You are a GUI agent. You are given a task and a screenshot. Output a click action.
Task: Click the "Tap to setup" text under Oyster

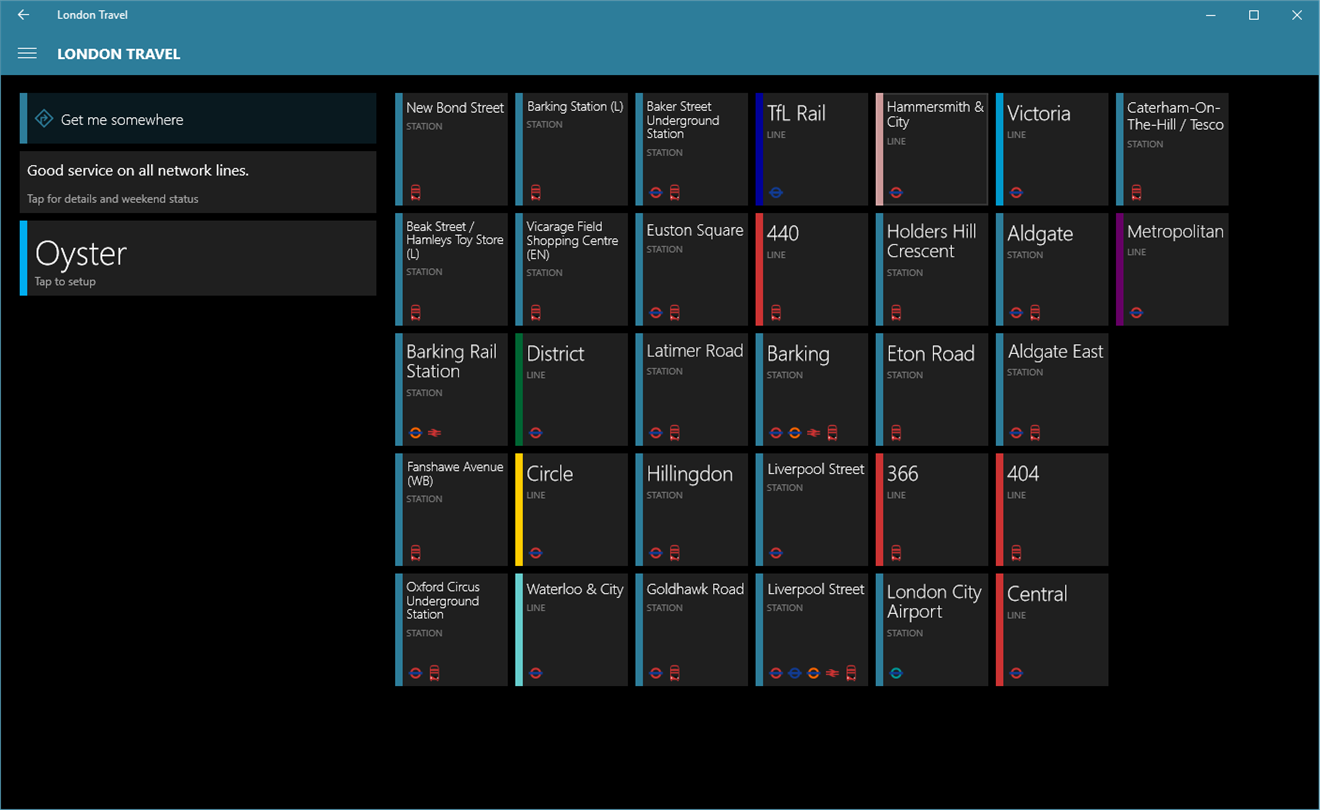pyautogui.click(x=65, y=282)
